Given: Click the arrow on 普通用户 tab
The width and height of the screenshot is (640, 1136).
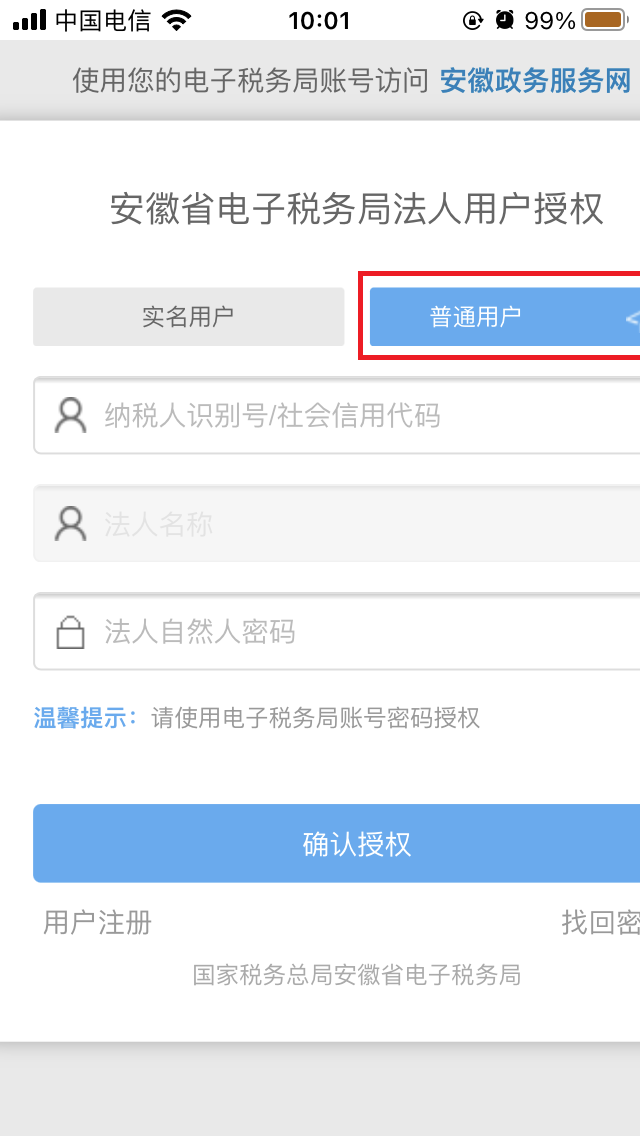Looking at the screenshot, I should point(632,317).
